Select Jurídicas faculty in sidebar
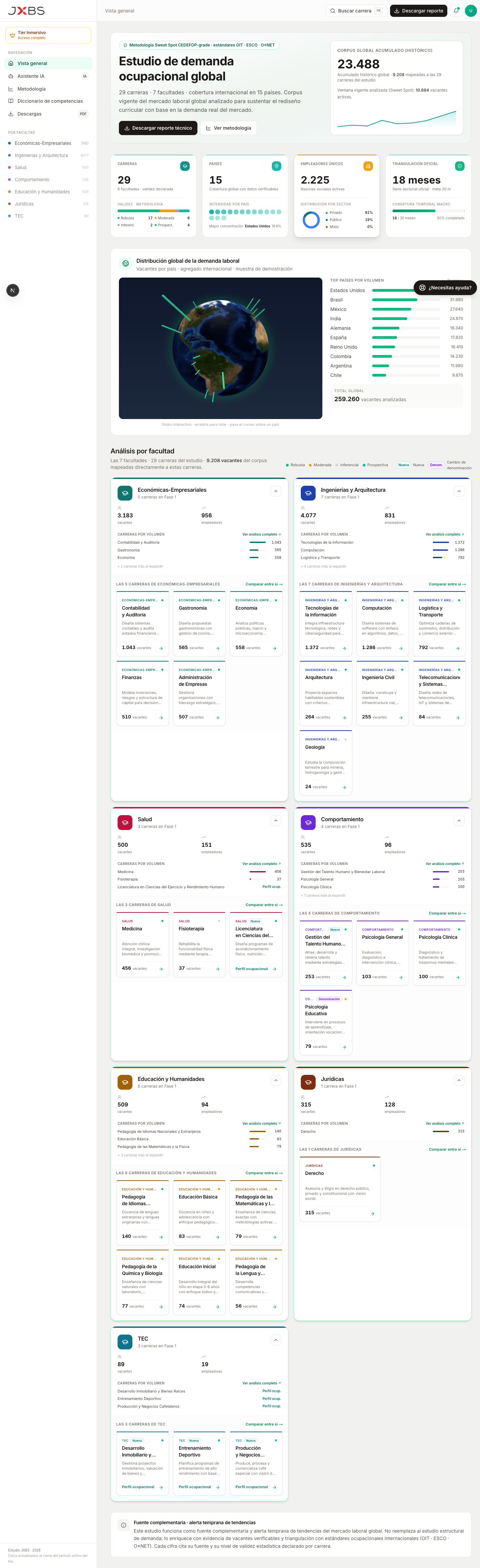Image resolution: width=480 pixels, height=1568 pixels. coord(48,204)
